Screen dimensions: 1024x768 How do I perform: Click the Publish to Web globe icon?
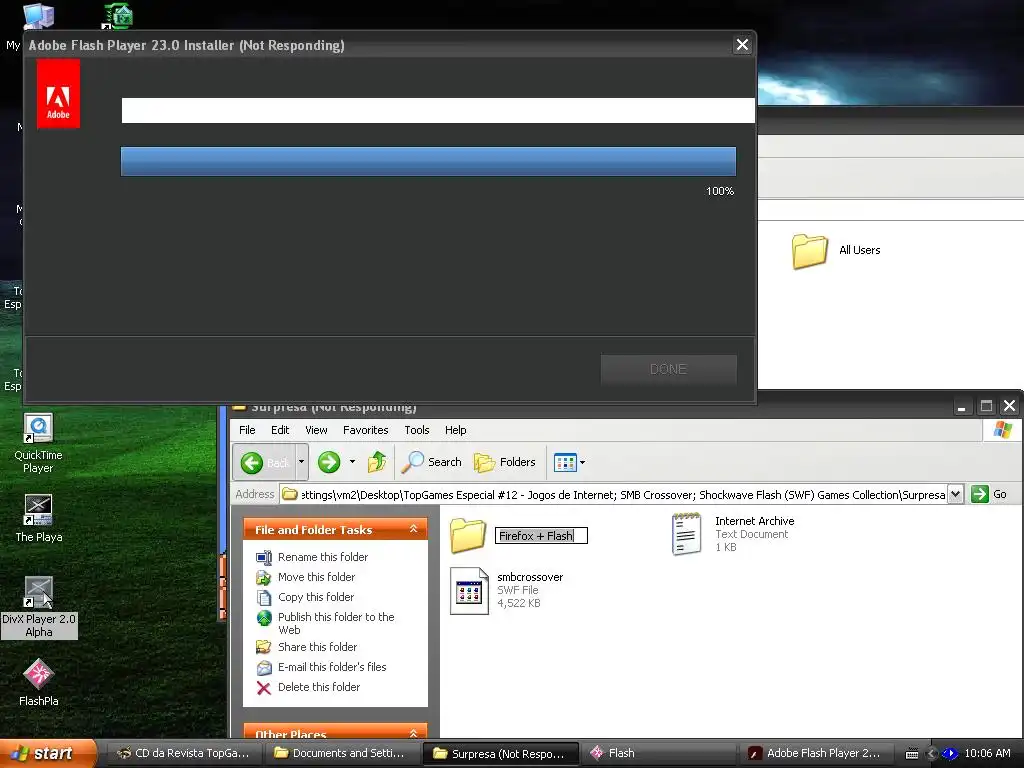tap(264, 618)
